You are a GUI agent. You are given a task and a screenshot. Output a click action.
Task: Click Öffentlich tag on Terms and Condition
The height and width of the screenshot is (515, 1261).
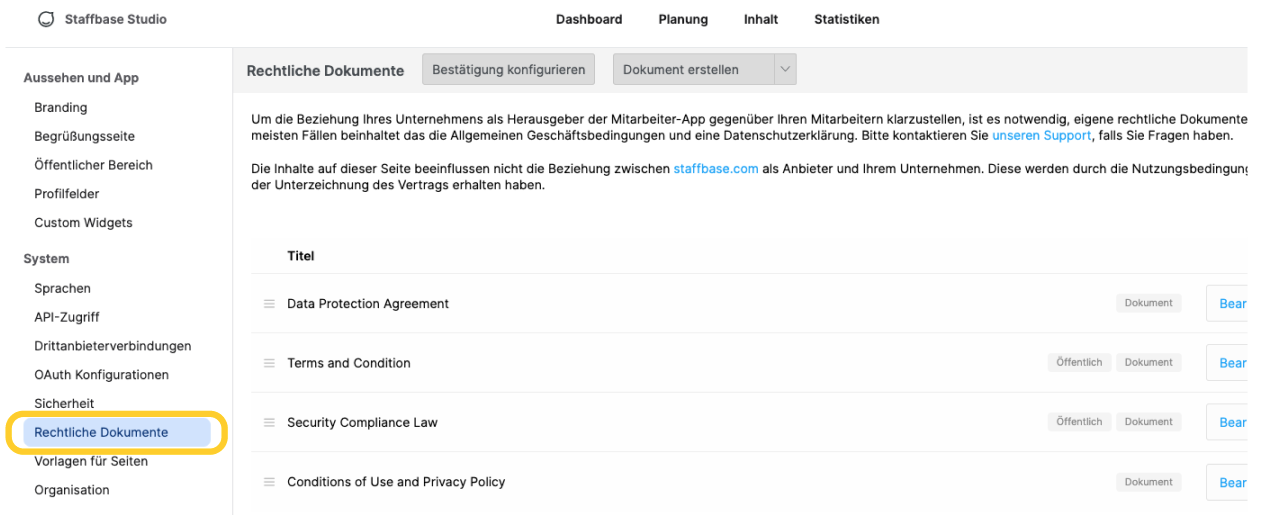[x=1079, y=362]
